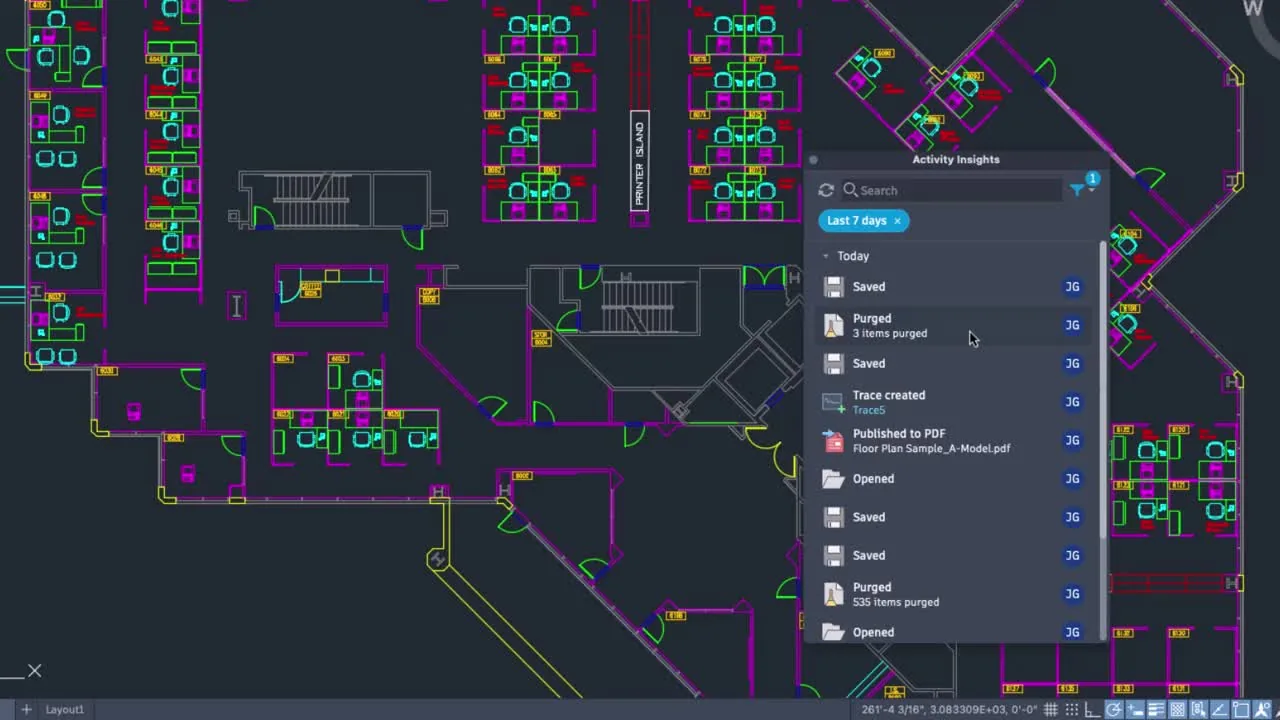Image resolution: width=1280 pixels, height=720 pixels.
Task: Click the Published to PDF file icon
Action: click(833, 440)
